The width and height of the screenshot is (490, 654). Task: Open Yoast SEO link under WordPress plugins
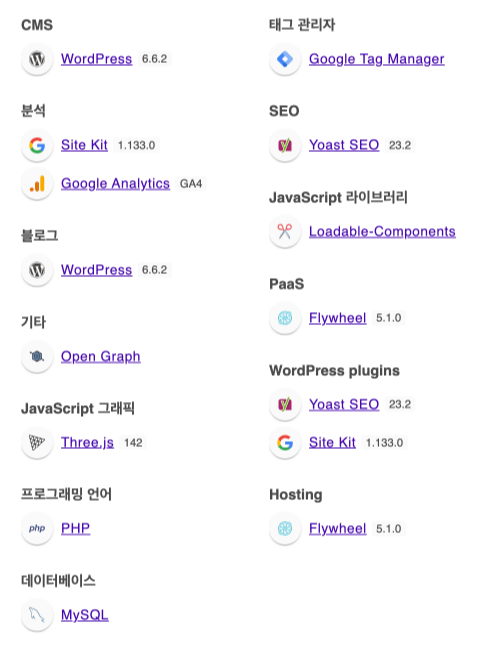[344, 404]
